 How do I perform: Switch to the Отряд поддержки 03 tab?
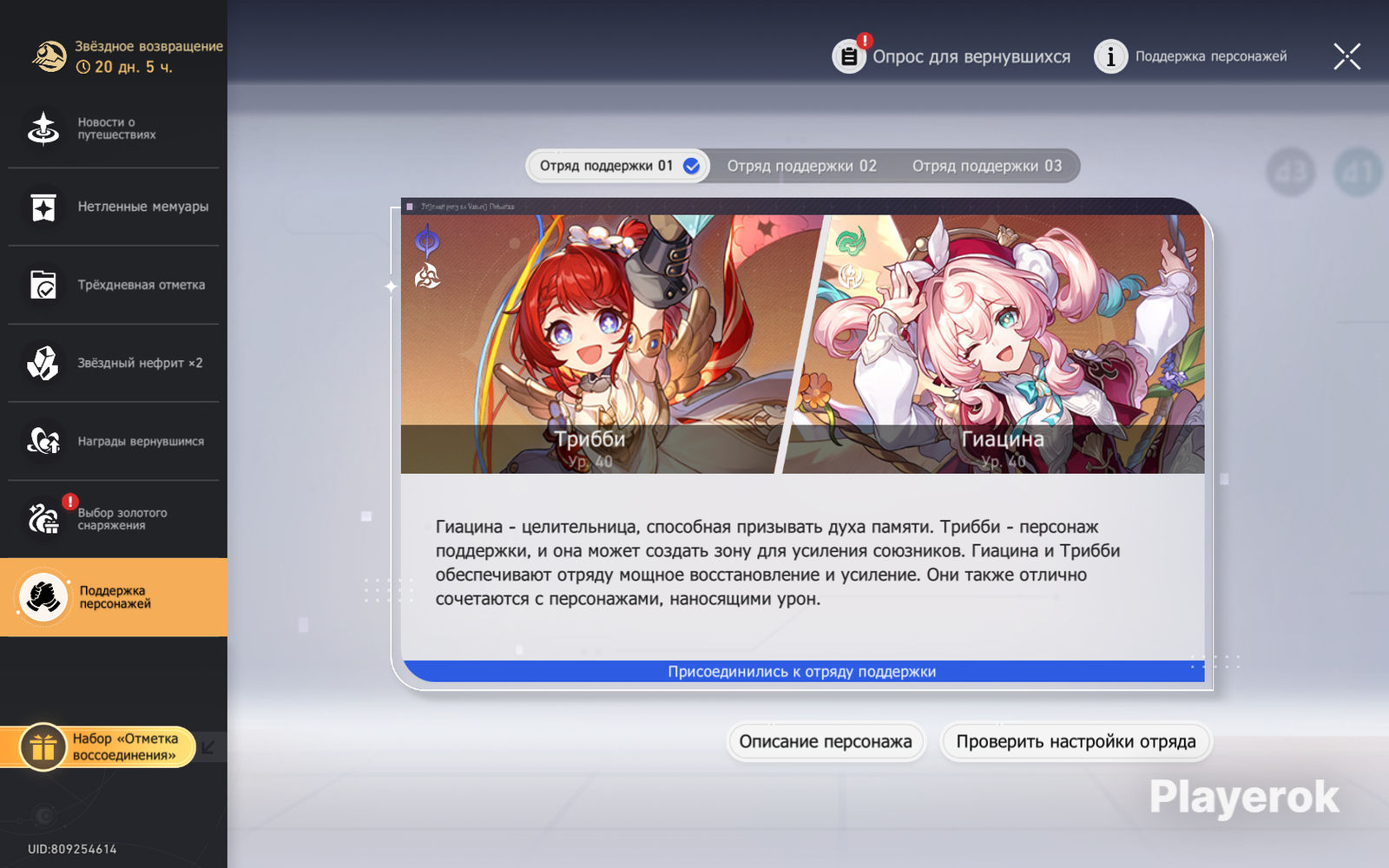click(987, 166)
